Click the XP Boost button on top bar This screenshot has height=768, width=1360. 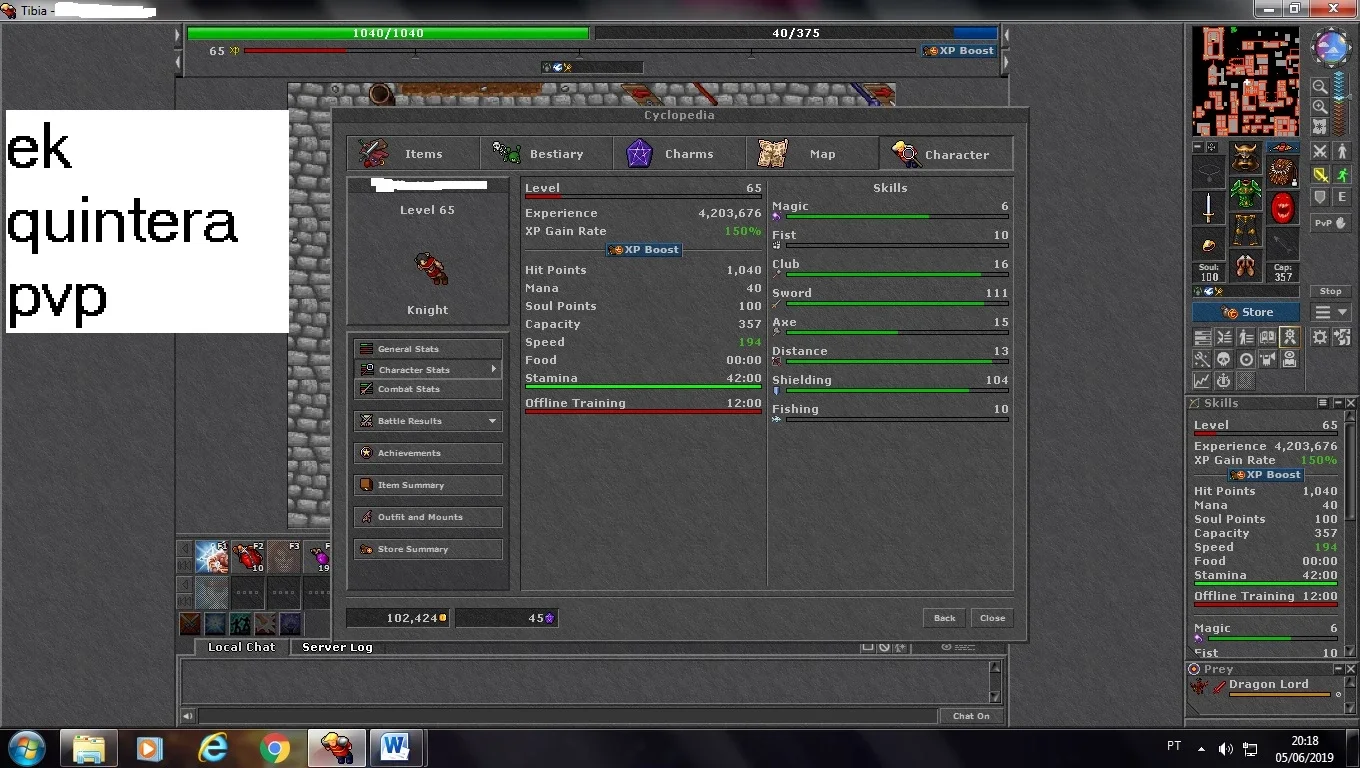(x=959, y=50)
